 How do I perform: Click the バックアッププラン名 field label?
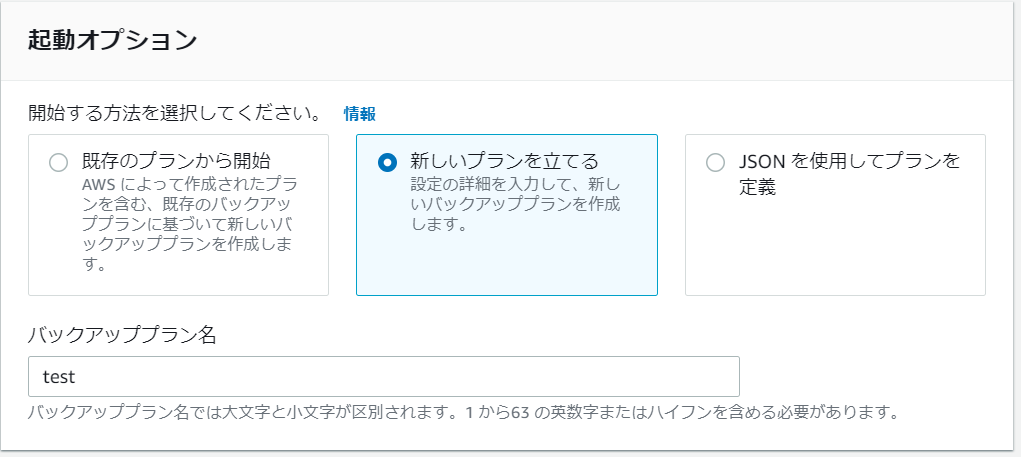coord(123,335)
